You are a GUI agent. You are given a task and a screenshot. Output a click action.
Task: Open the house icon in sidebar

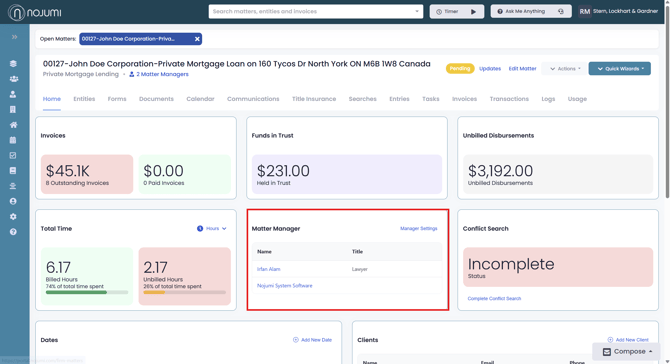coord(13,125)
